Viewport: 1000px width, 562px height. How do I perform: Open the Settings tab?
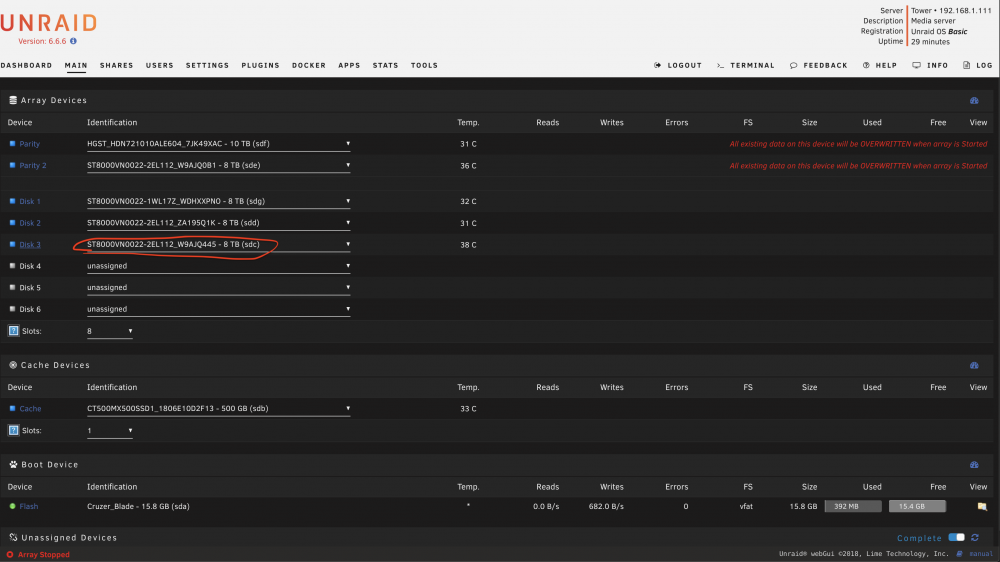tap(207, 65)
